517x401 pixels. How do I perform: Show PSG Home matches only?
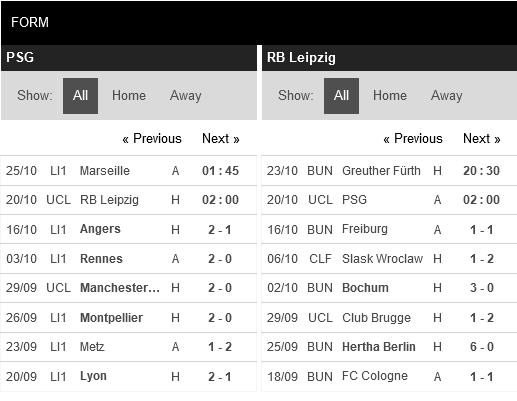click(x=129, y=96)
